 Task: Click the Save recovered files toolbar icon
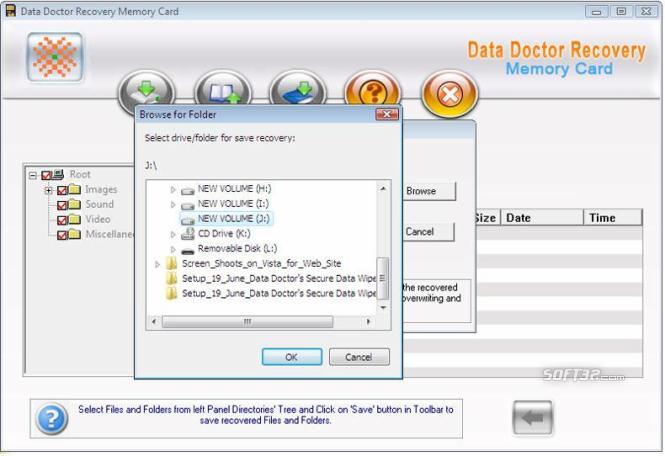click(x=147, y=92)
